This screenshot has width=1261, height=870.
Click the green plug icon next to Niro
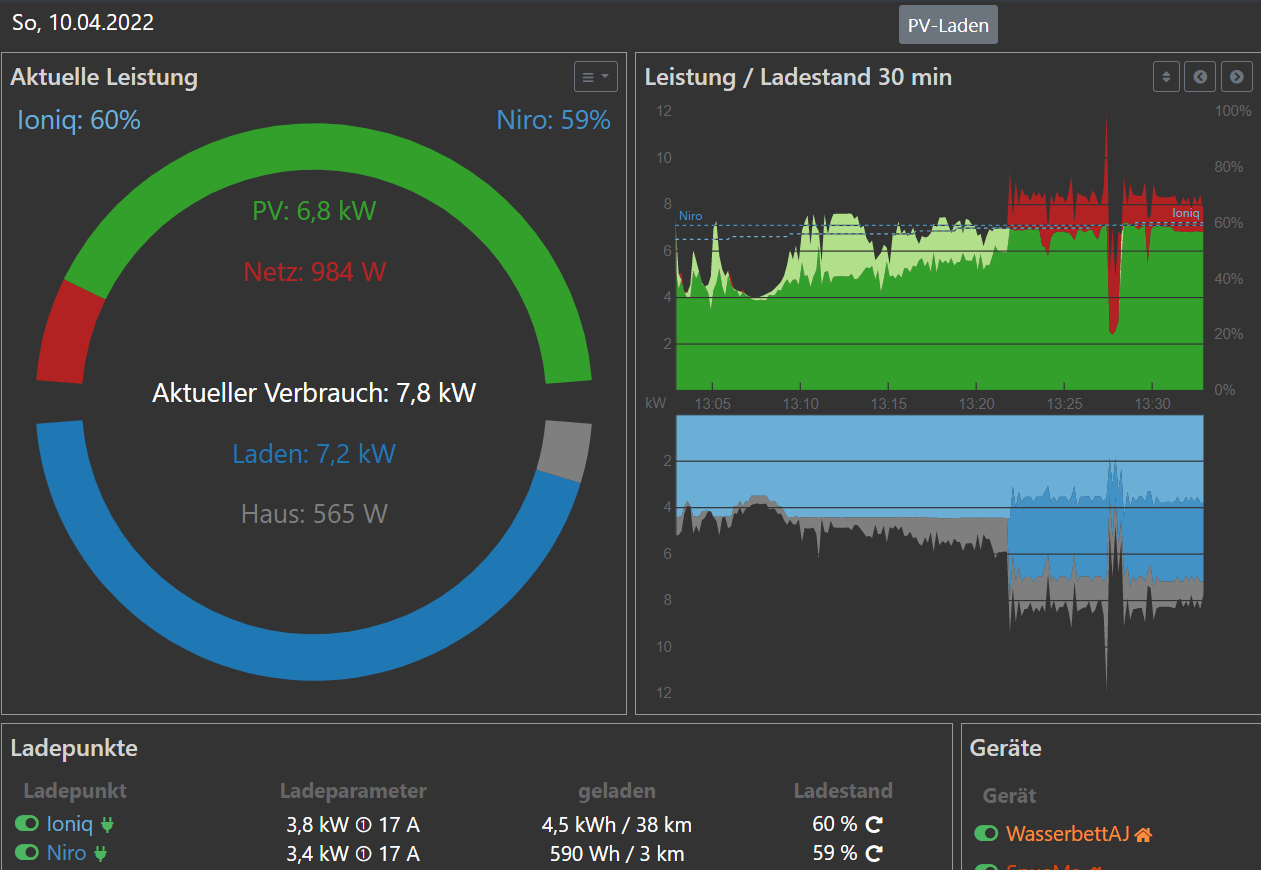coord(100,853)
